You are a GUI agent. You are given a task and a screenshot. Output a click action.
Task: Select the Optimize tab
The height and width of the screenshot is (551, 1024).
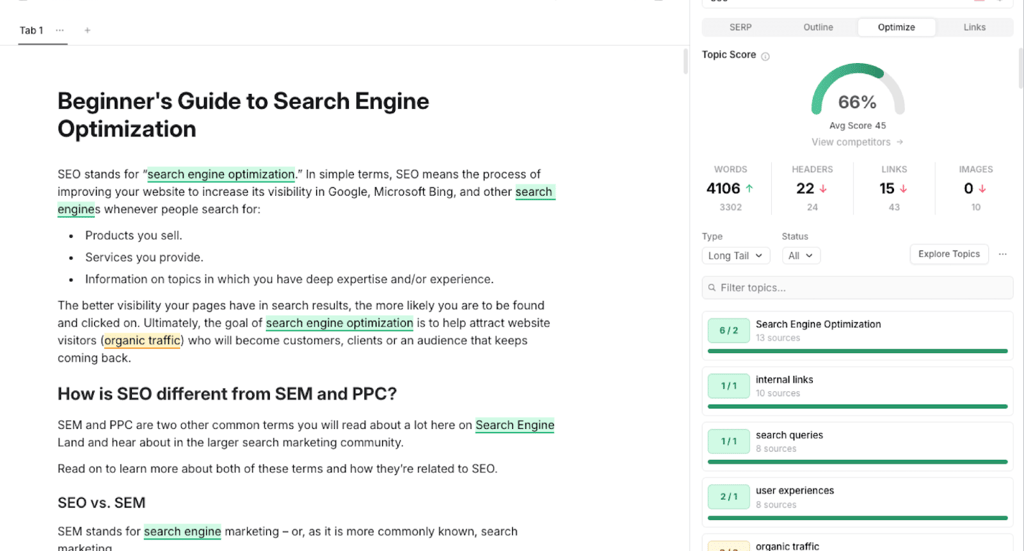coord(896,27)
